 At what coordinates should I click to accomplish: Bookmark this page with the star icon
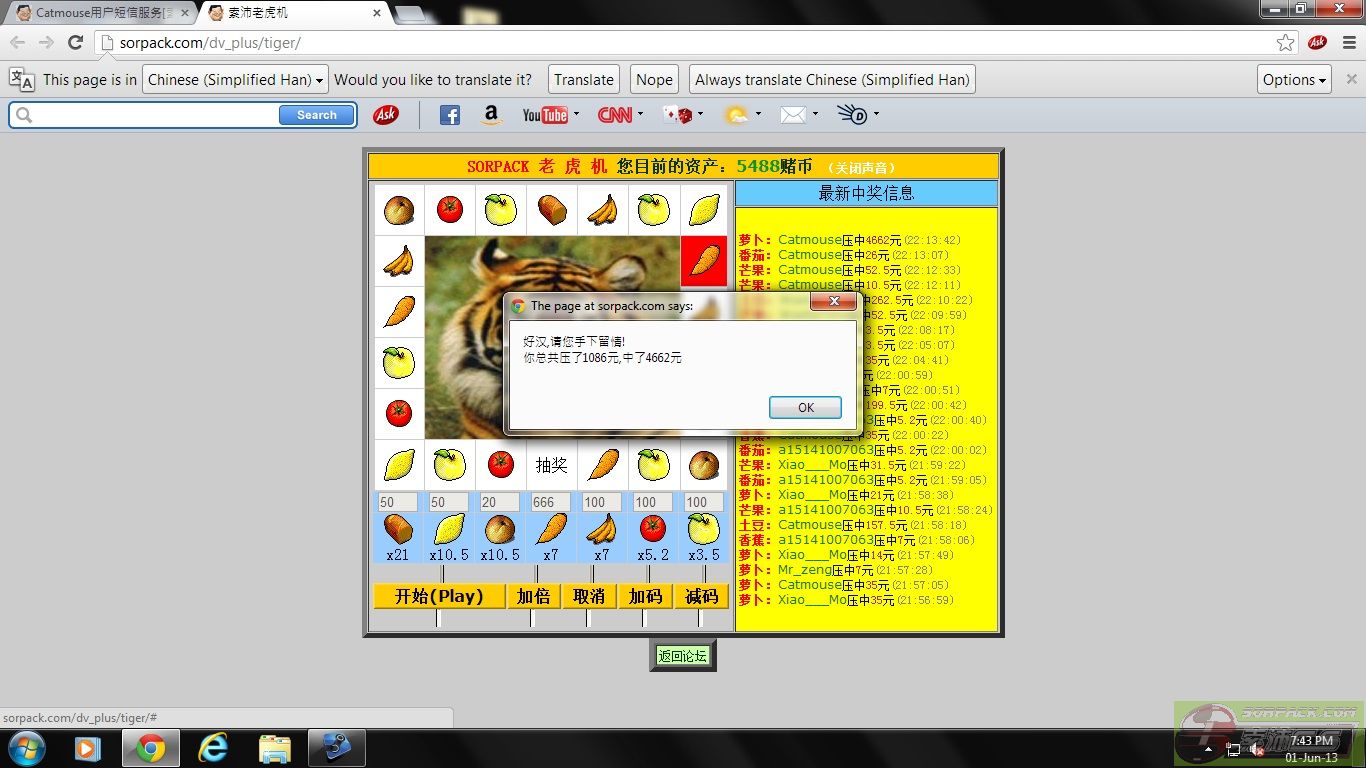coord(1285,43)
